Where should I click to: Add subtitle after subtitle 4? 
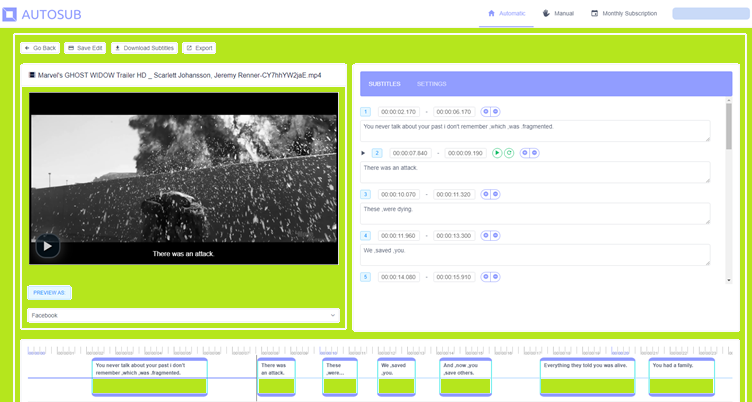pos(485,236)
